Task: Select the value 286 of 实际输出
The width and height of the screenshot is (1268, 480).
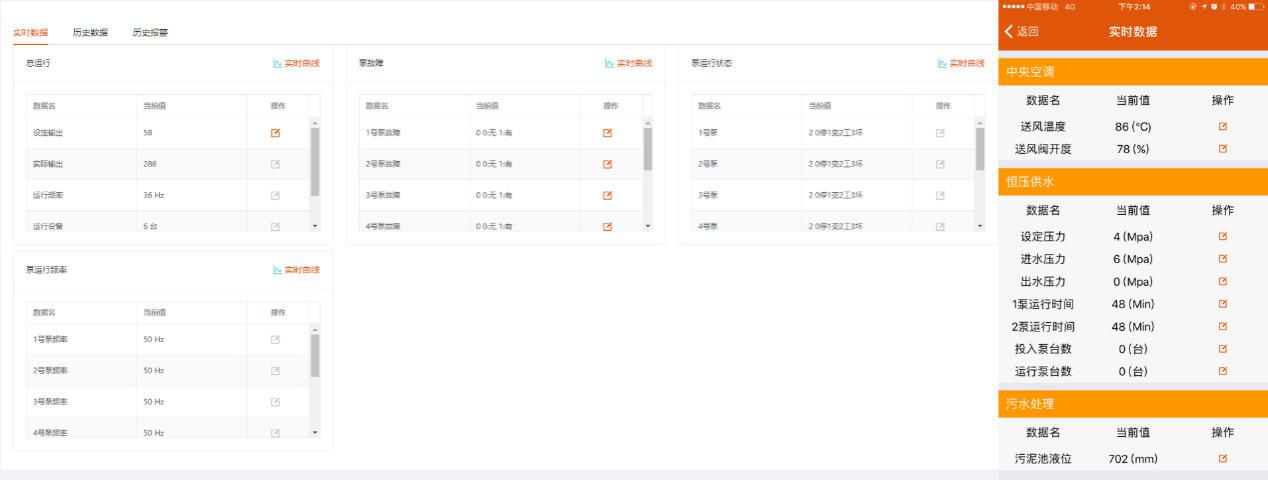Action: point(150,164)
